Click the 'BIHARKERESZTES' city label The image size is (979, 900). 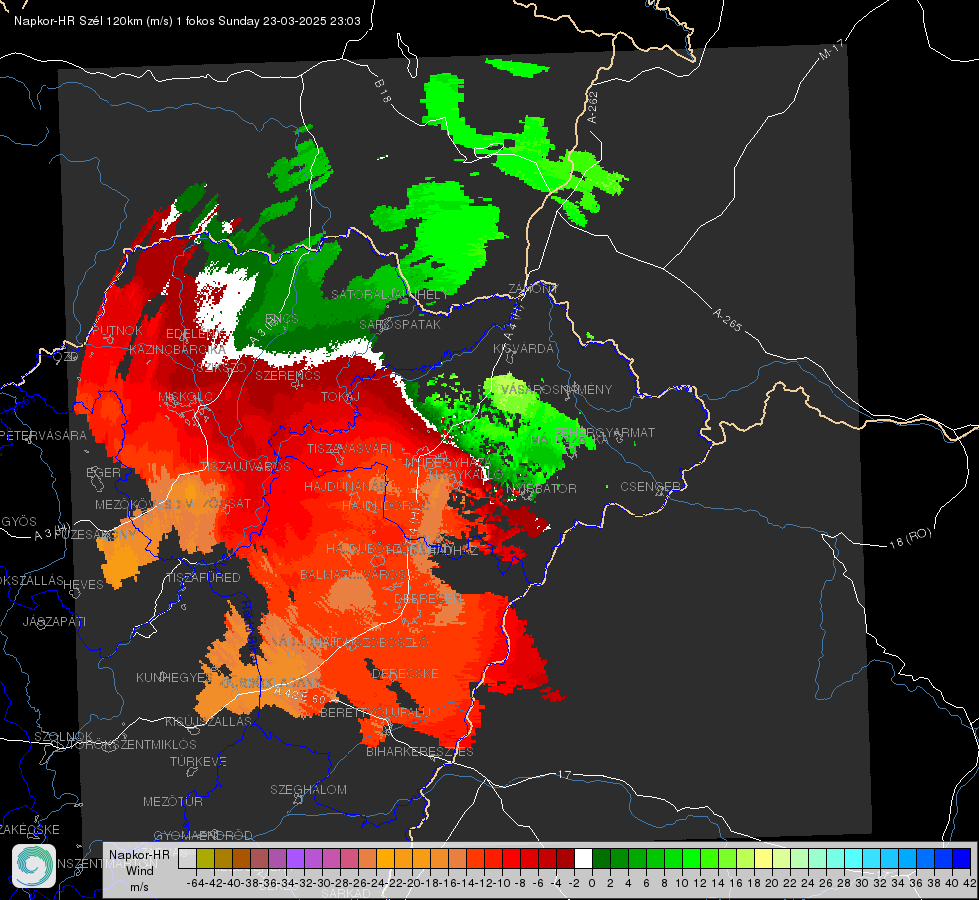click(x=420, y=751)
